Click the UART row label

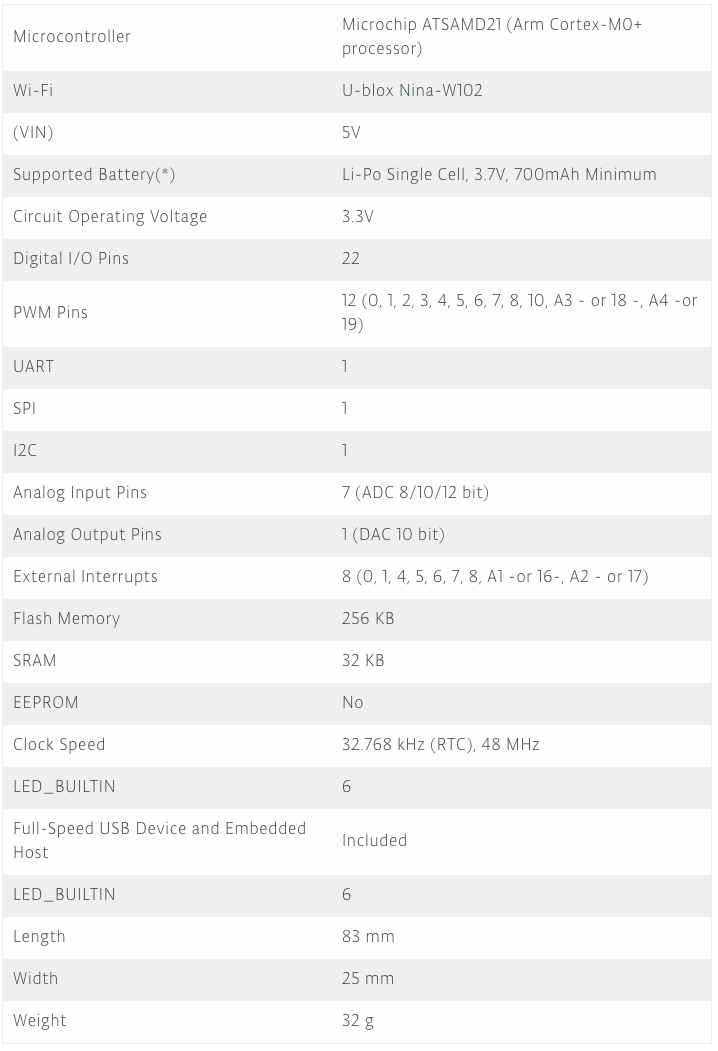coord(34,367)
